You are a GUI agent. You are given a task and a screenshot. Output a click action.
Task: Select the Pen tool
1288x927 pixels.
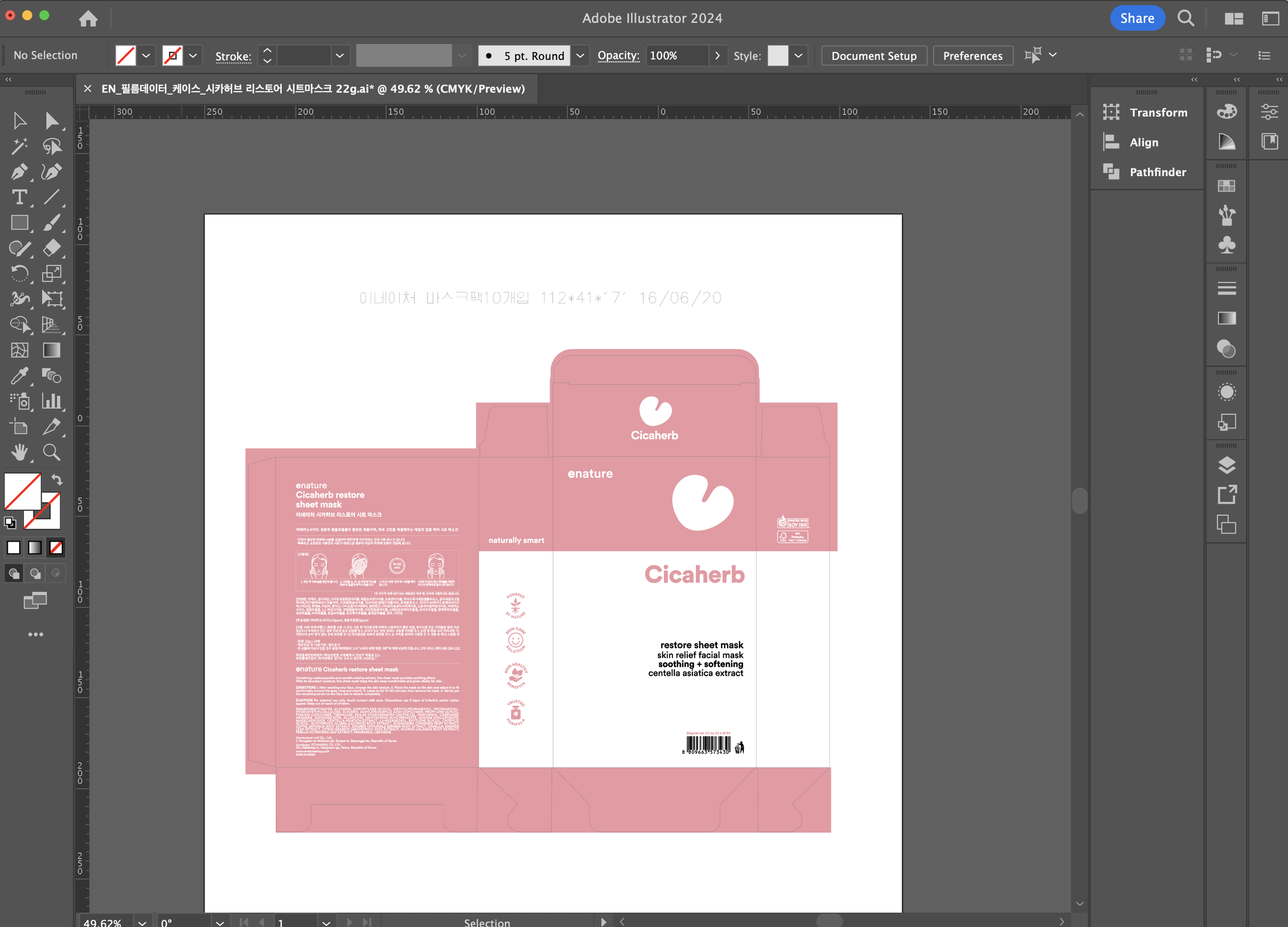coord(20,172)
